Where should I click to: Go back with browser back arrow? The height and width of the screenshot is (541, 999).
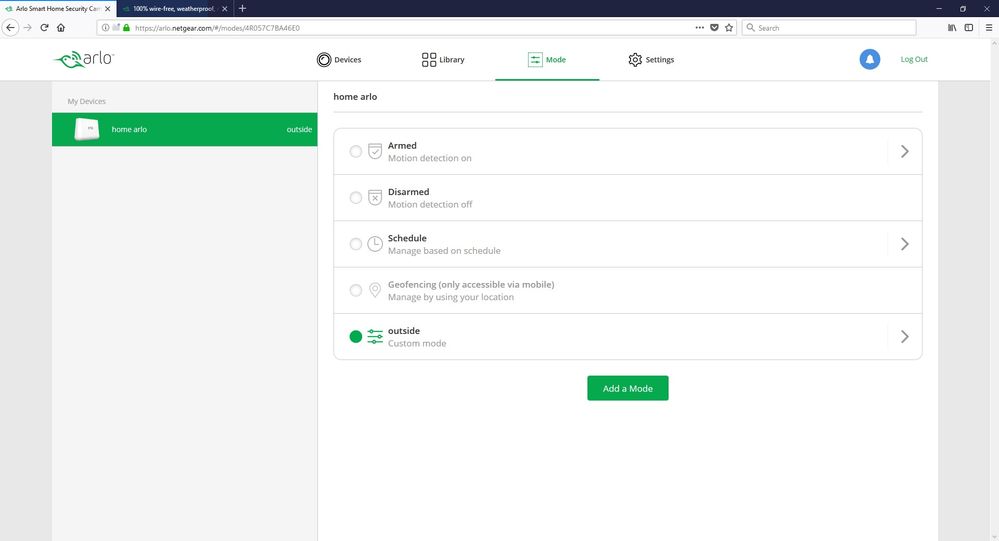pyautogui.click(x=10, y=27)
